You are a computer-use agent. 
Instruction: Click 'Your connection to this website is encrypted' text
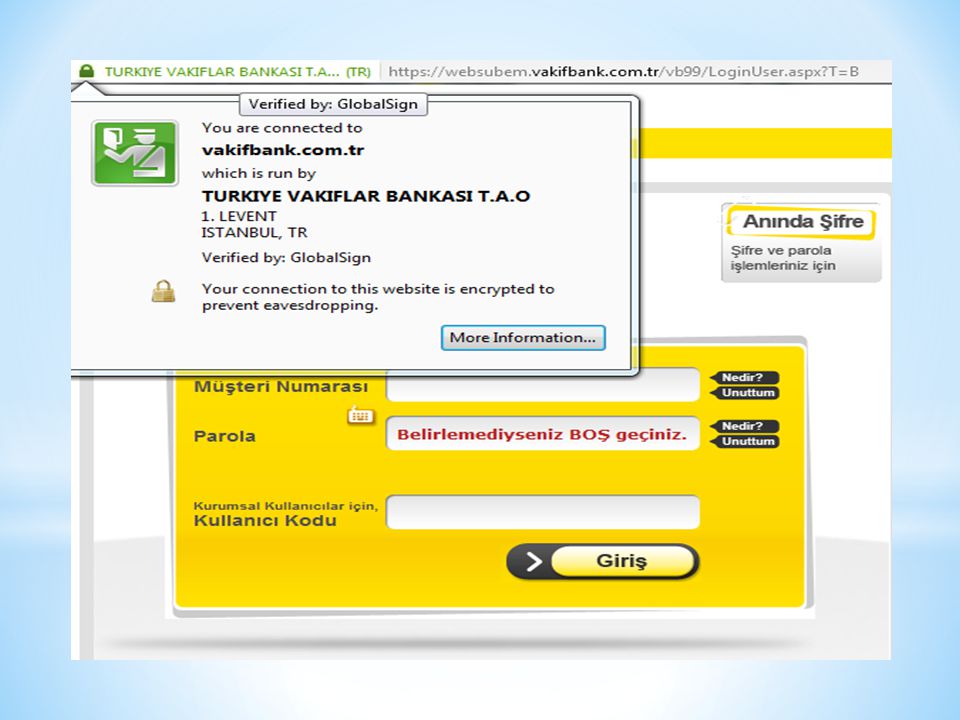point(378,297)
